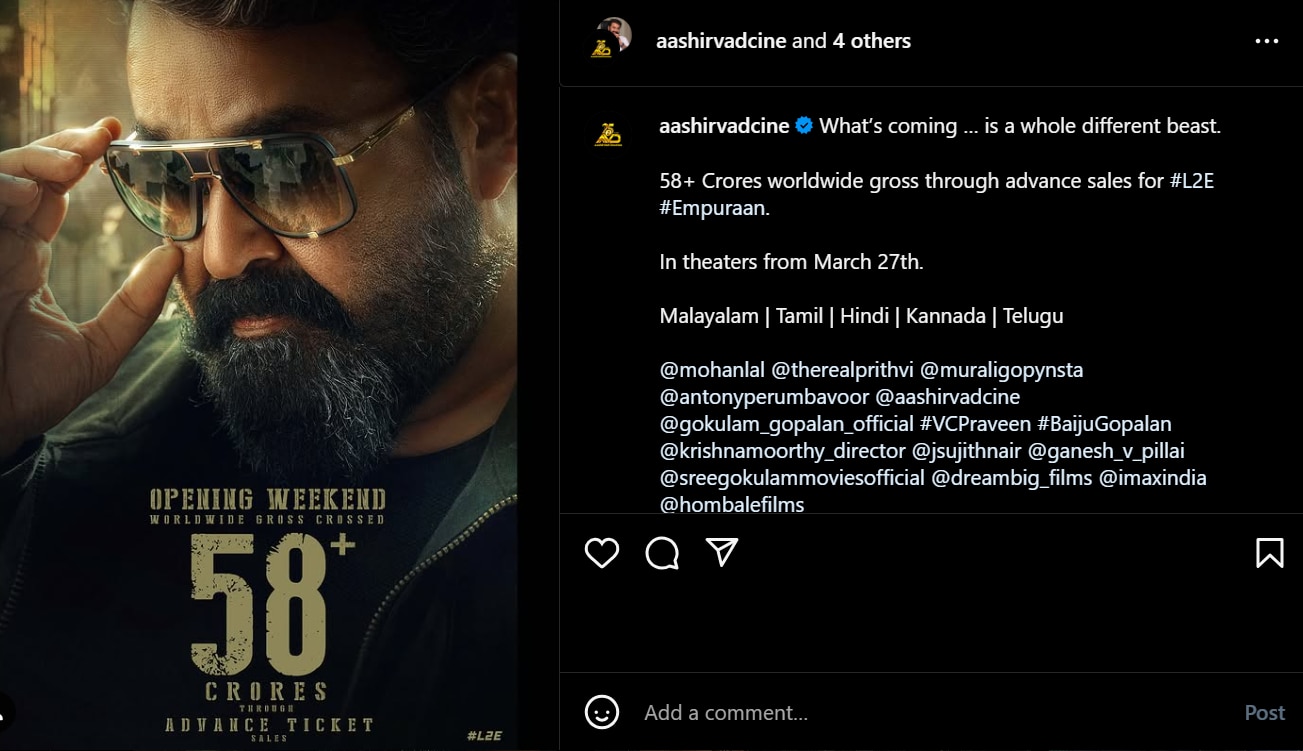1303x751 pixels.
Task: Click the blue verified badge
Action: tap(804, 127)
